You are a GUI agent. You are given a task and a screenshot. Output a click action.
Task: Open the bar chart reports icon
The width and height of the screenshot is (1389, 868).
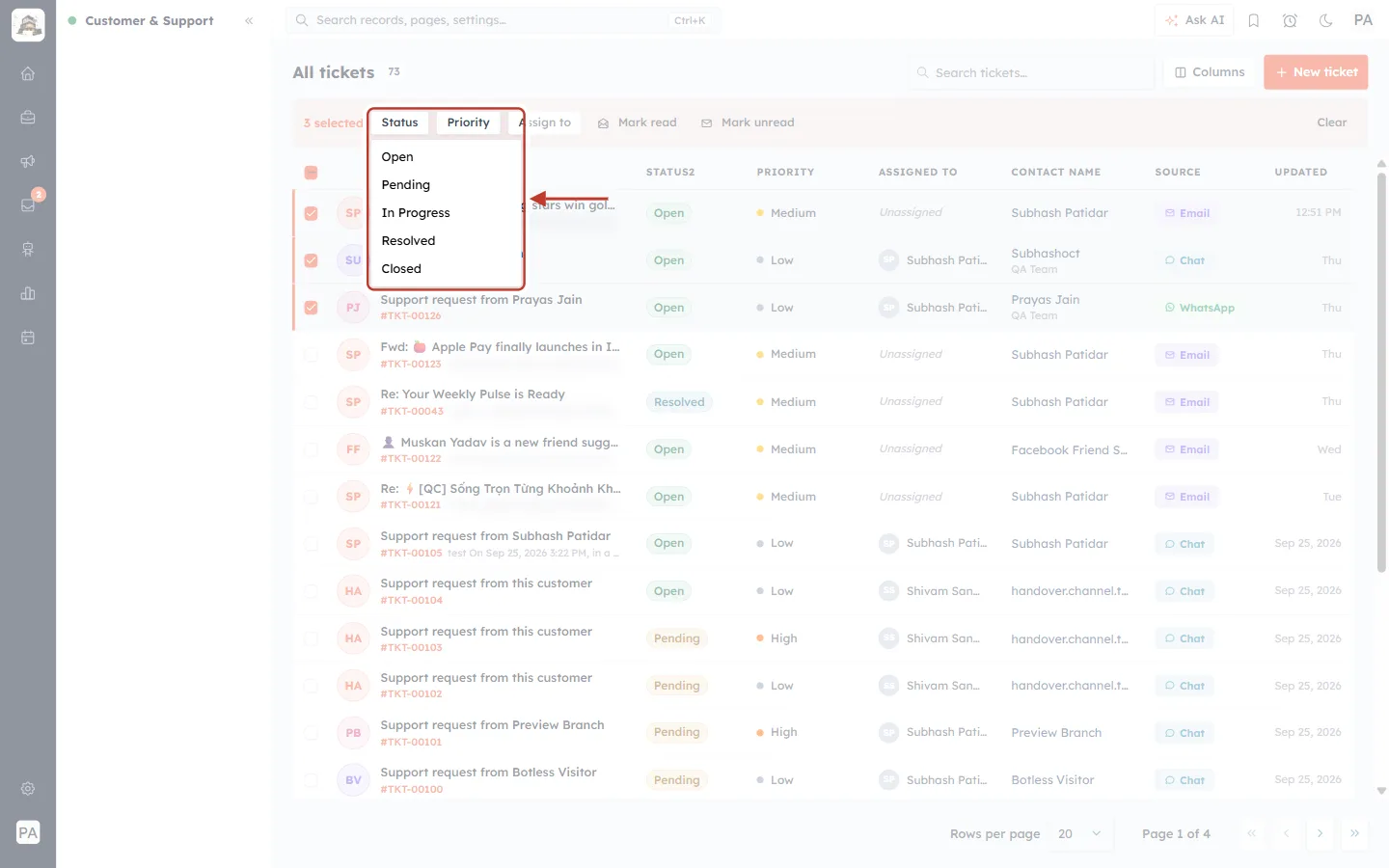(28, 293)
